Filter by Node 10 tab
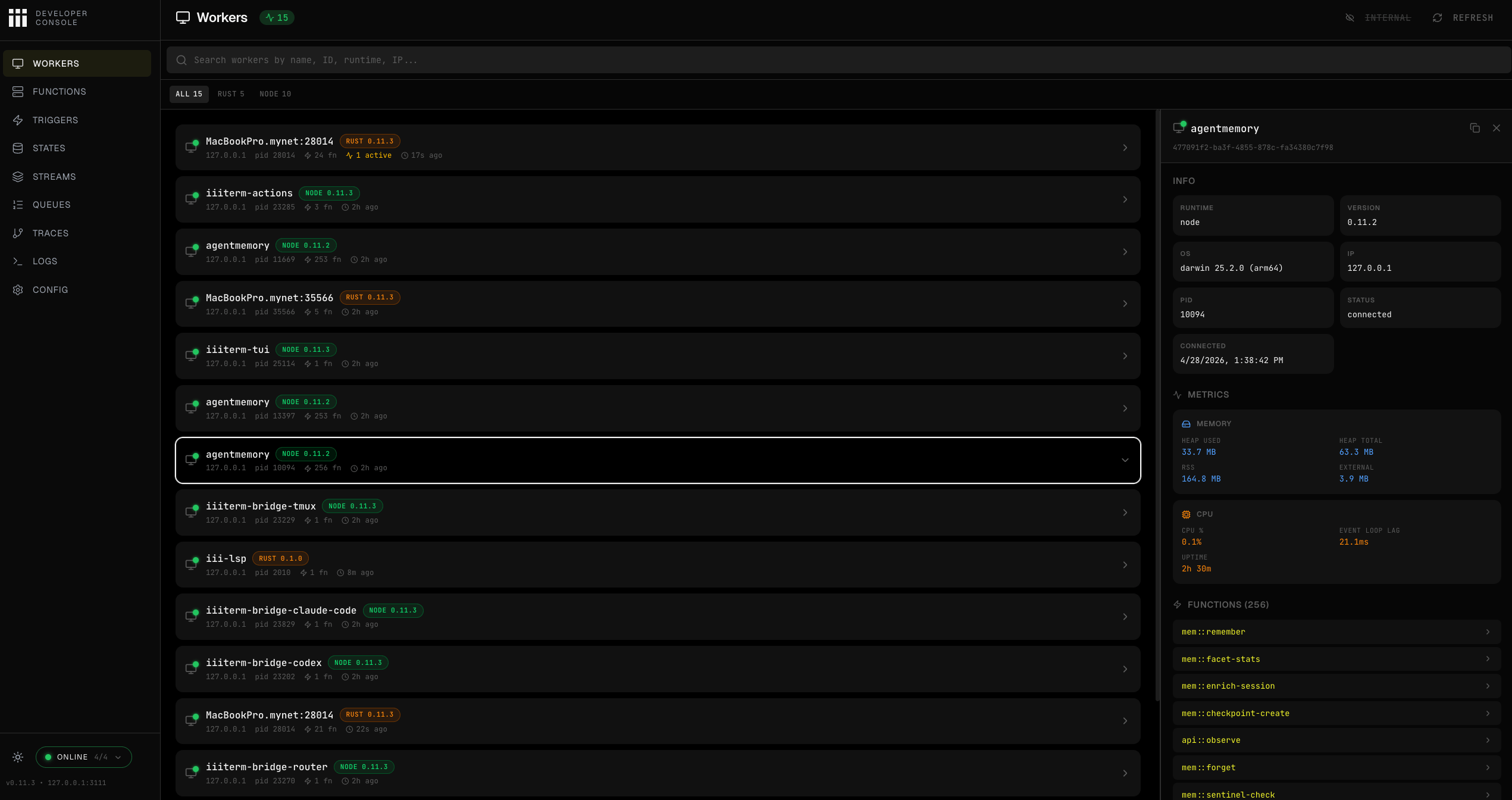This screenshot has width=1512, height=800. (x=275, y=94)
